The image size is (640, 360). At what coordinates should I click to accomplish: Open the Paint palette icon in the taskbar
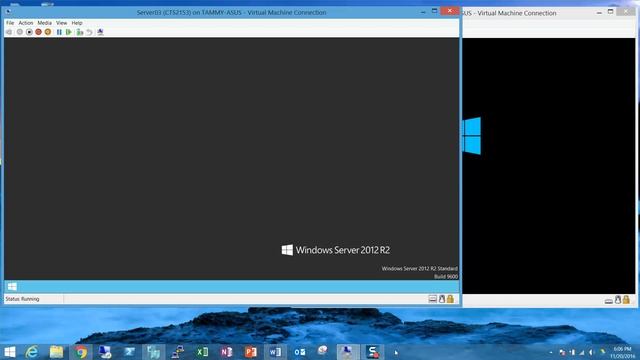323,351
